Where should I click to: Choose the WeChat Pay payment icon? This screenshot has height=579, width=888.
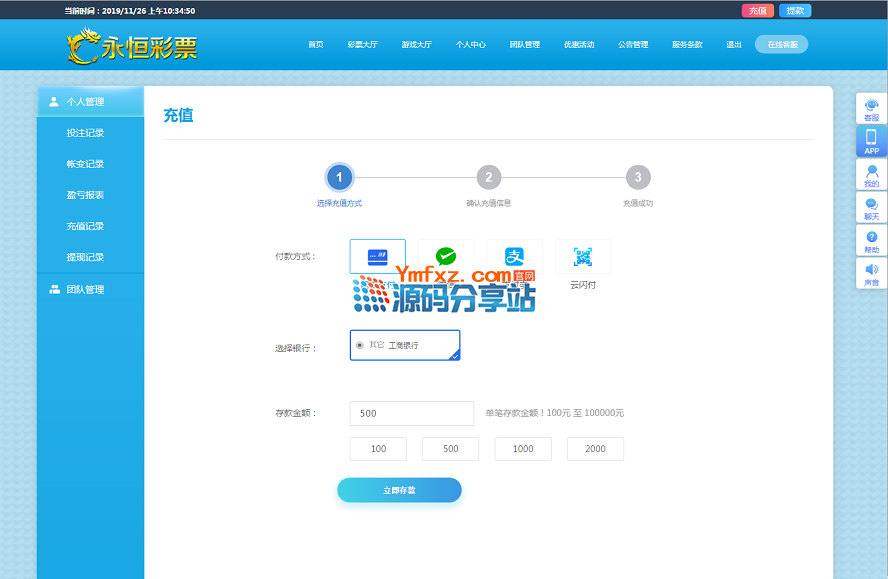(x=446, y=257)
